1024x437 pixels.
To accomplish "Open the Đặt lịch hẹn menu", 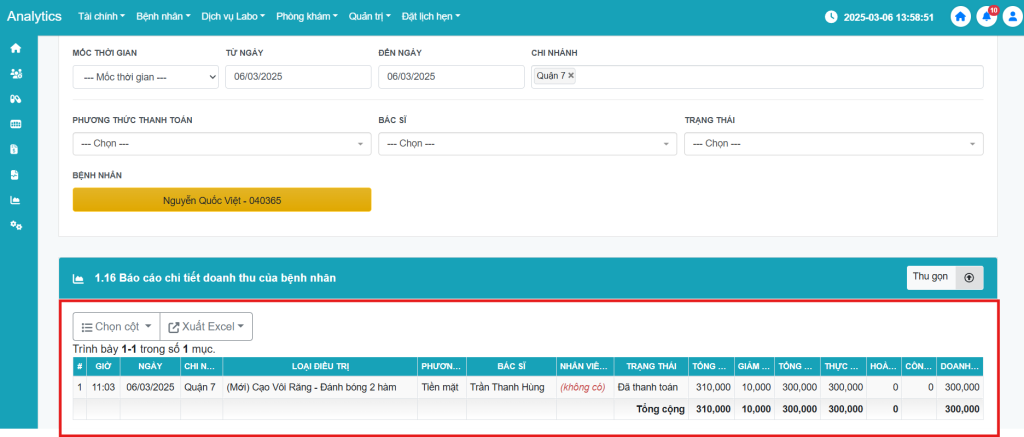I will coord(430,17).
